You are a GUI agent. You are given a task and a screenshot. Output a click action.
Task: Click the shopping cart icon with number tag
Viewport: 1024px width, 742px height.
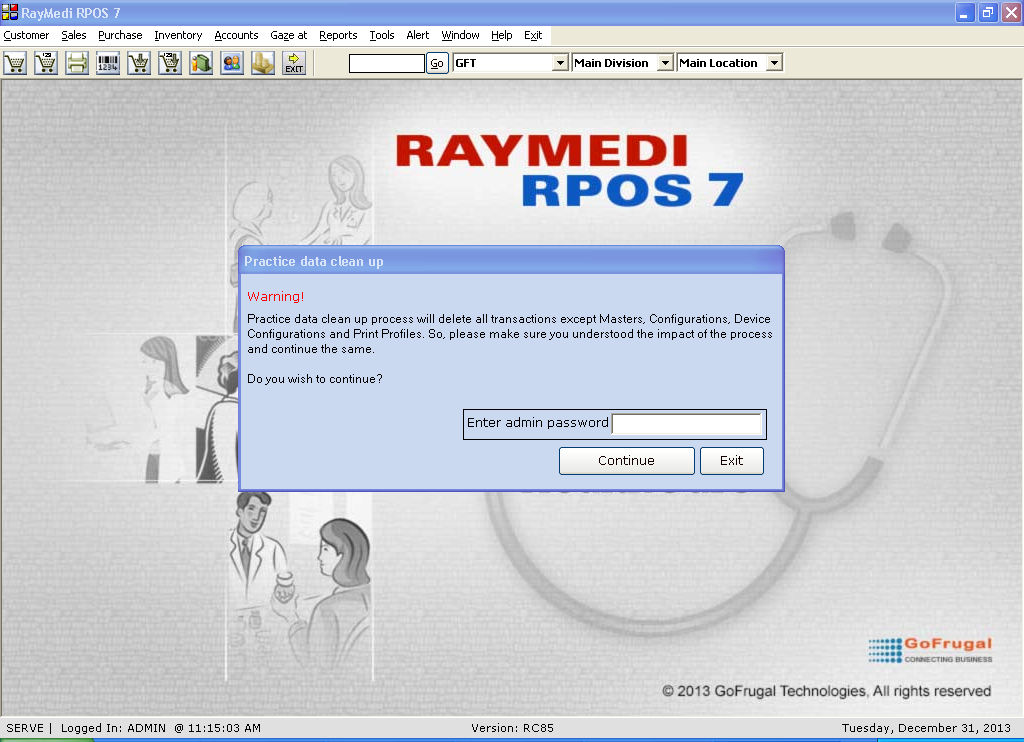46,63
